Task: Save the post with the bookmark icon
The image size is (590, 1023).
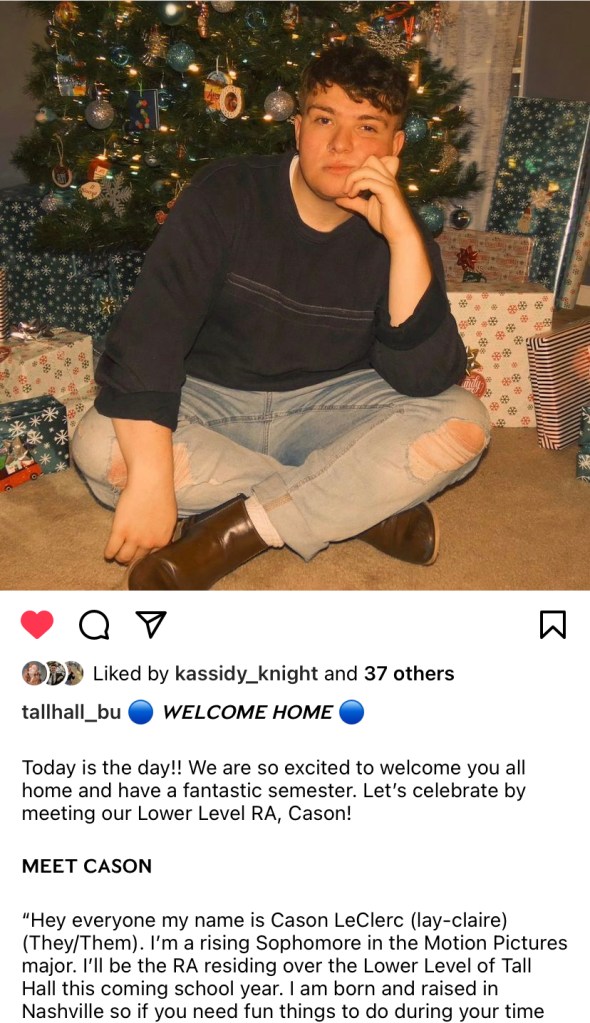Action: tap(553, 624)
